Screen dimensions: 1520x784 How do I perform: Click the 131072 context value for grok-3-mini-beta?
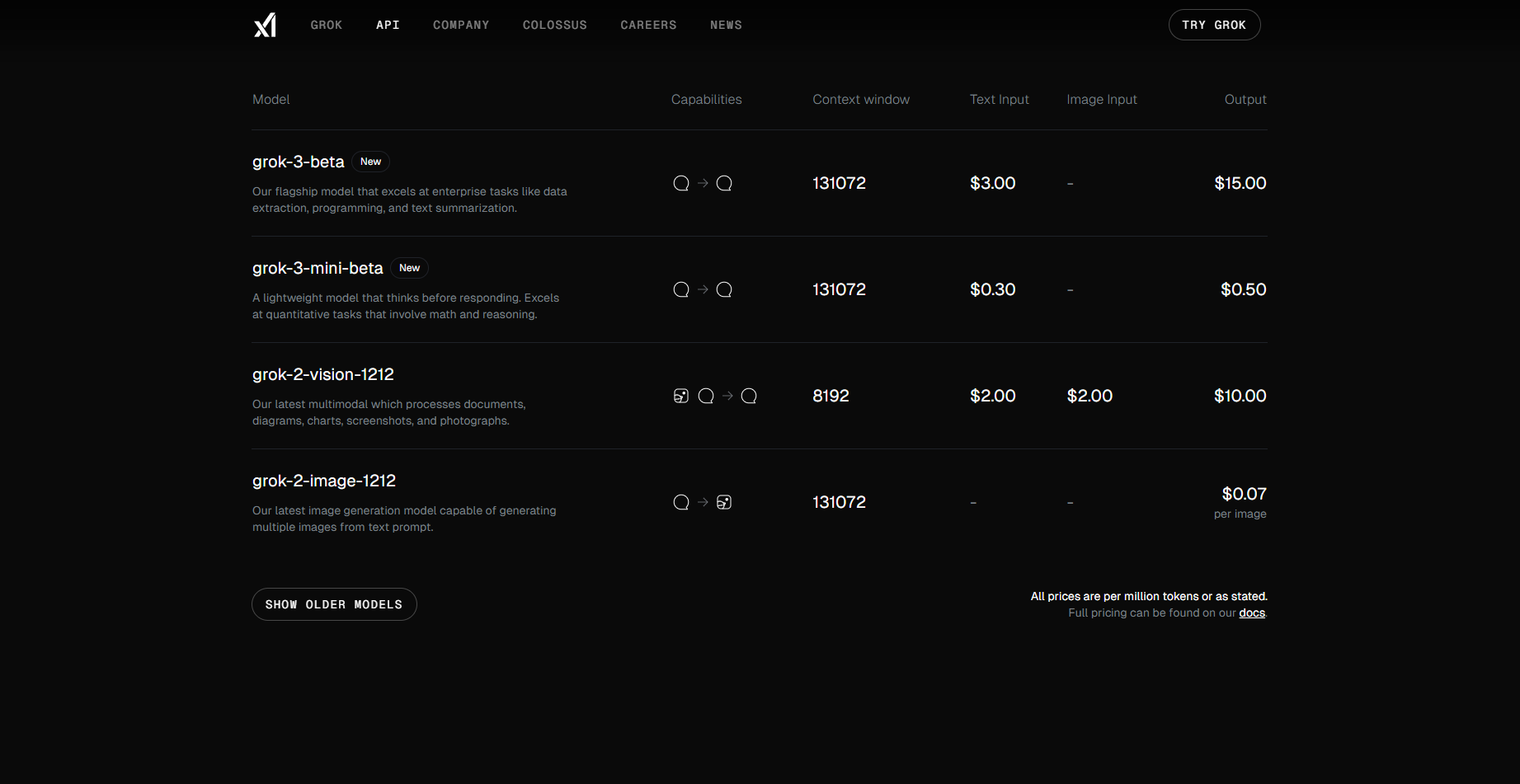tap(840, 289)
